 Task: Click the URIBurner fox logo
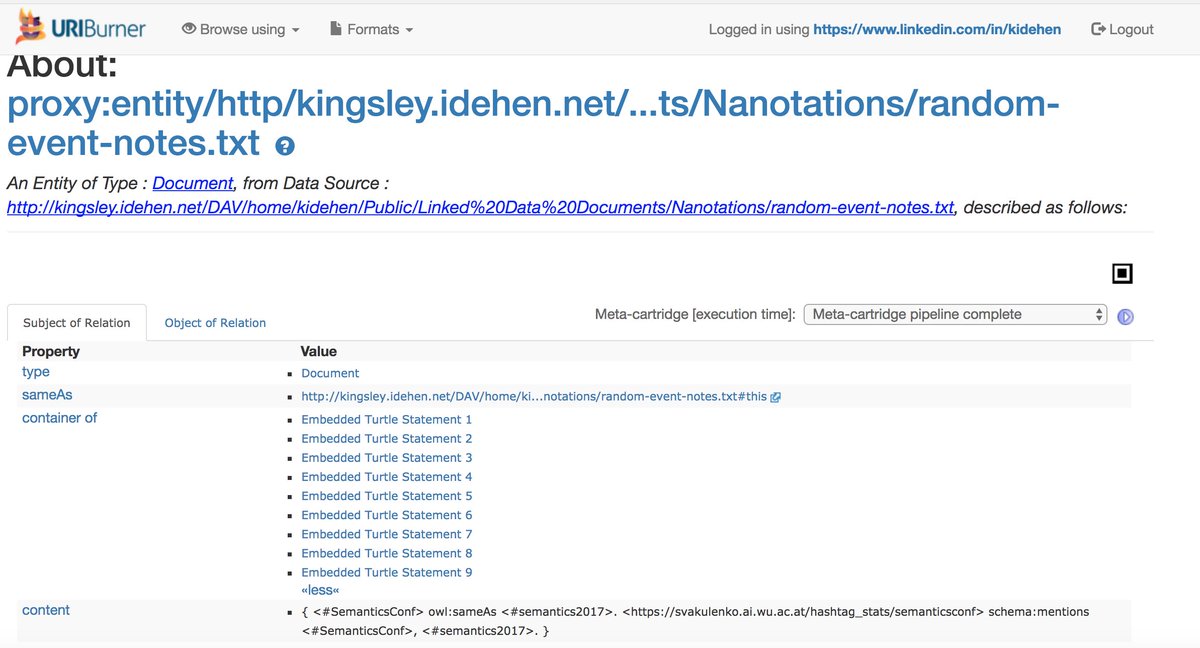30,27
